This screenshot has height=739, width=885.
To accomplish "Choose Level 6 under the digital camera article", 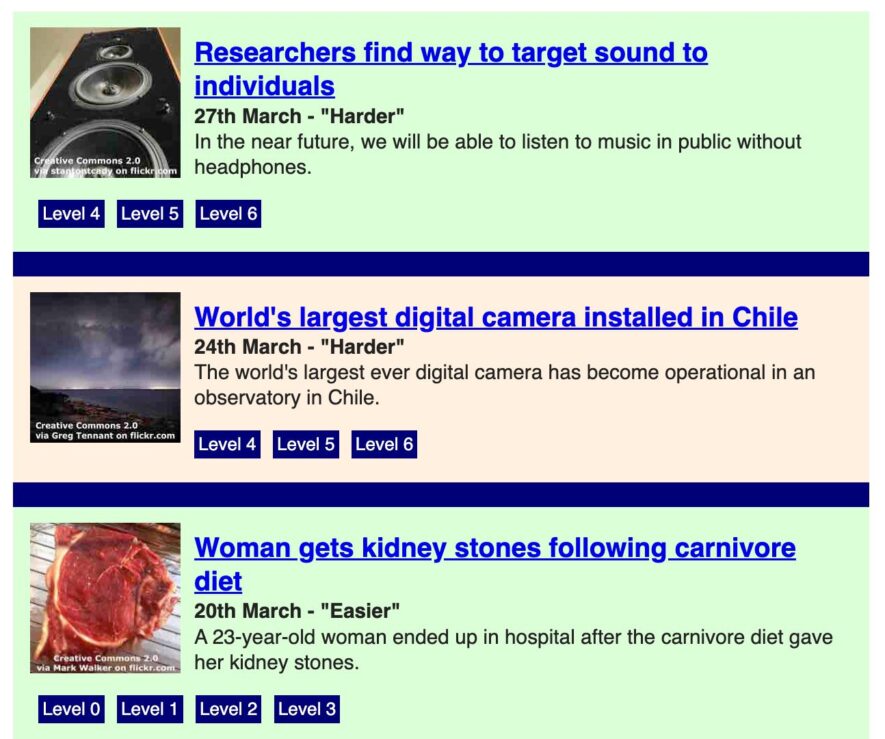I will click(384, 445).
